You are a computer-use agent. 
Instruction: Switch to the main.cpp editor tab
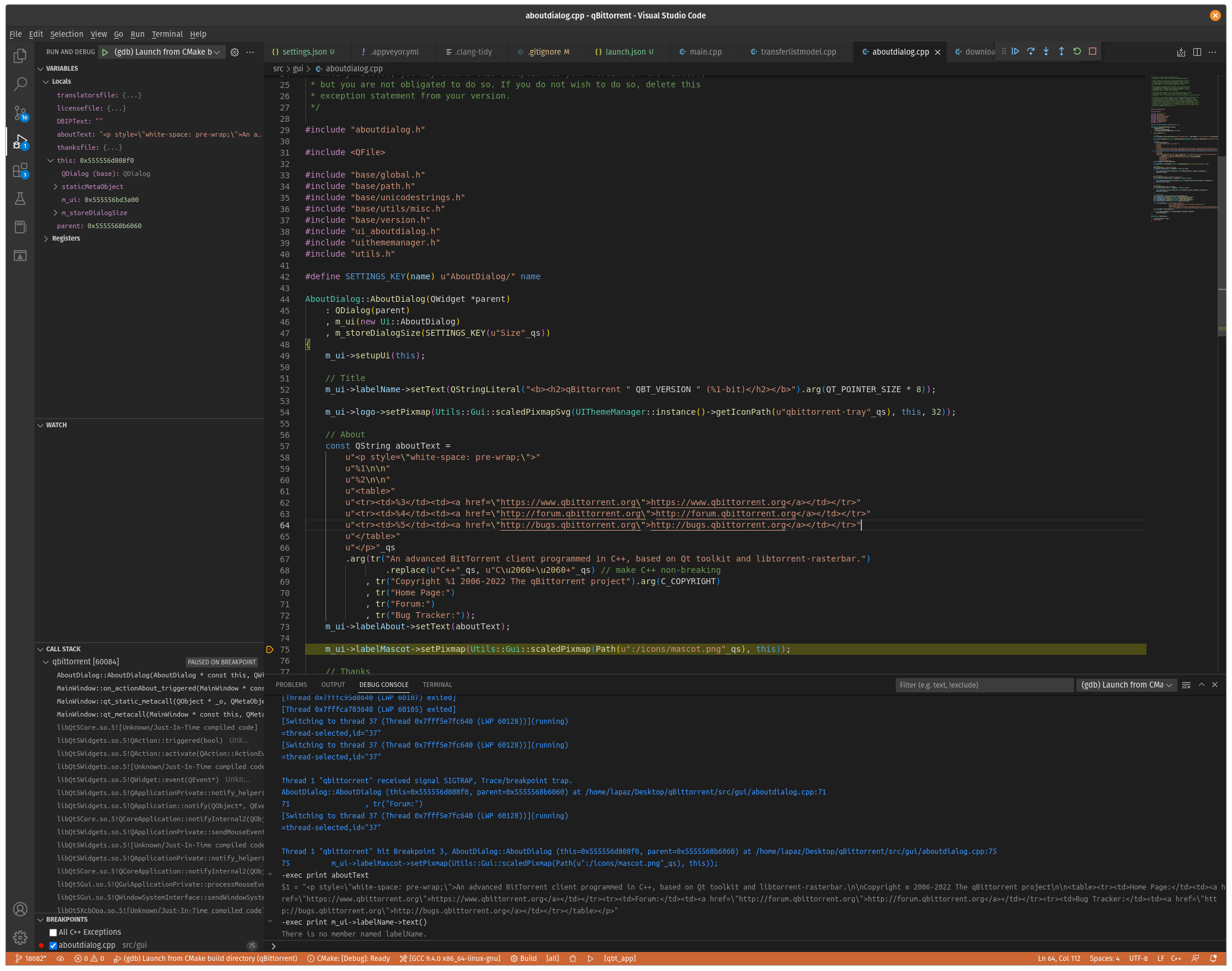(x=705, y=52)
